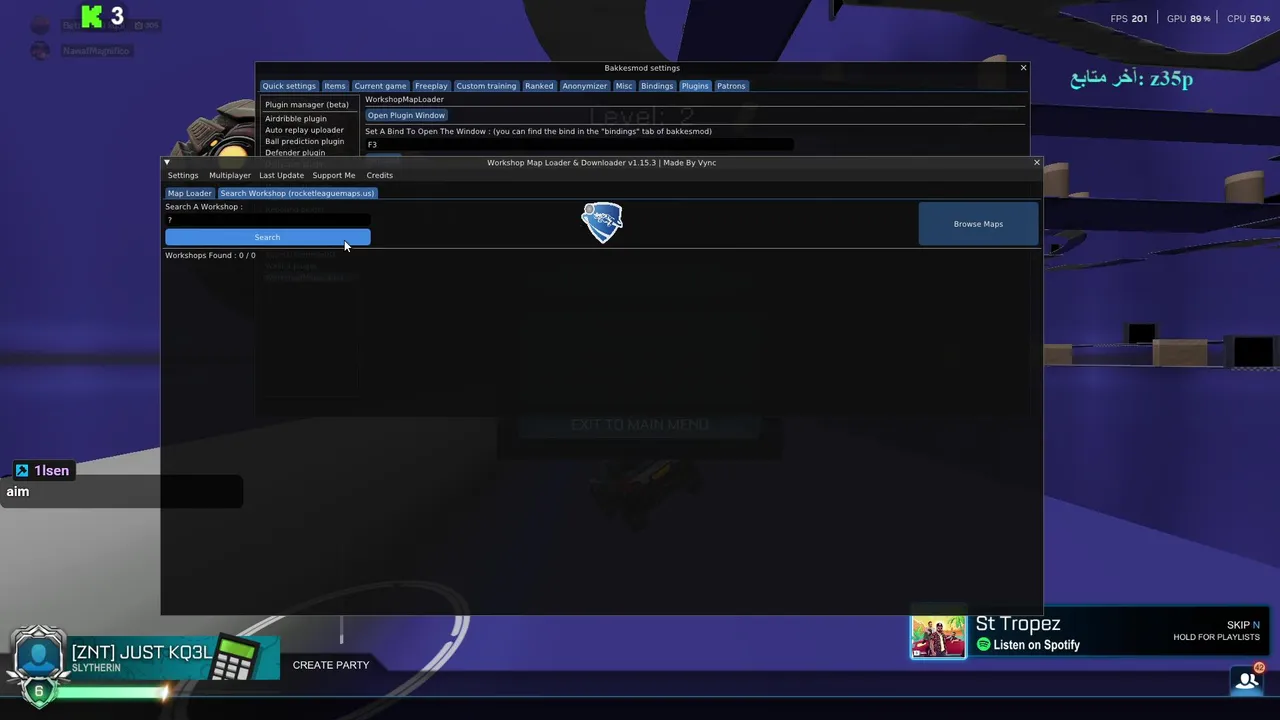The image size is (1280, 720).
Task: Open the Anonymizer tab
Action: [x=584, y=86]
